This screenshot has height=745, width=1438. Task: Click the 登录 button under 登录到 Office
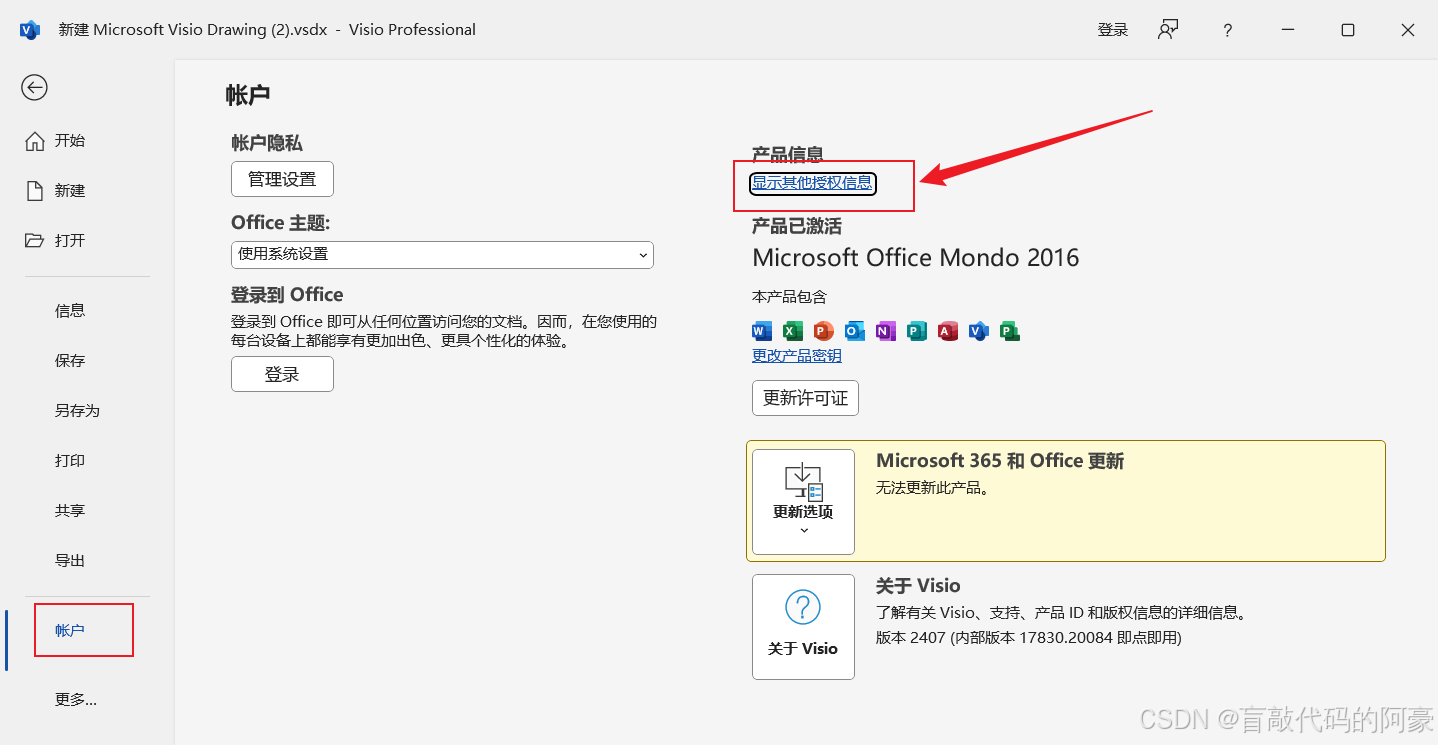click(282, 374)
